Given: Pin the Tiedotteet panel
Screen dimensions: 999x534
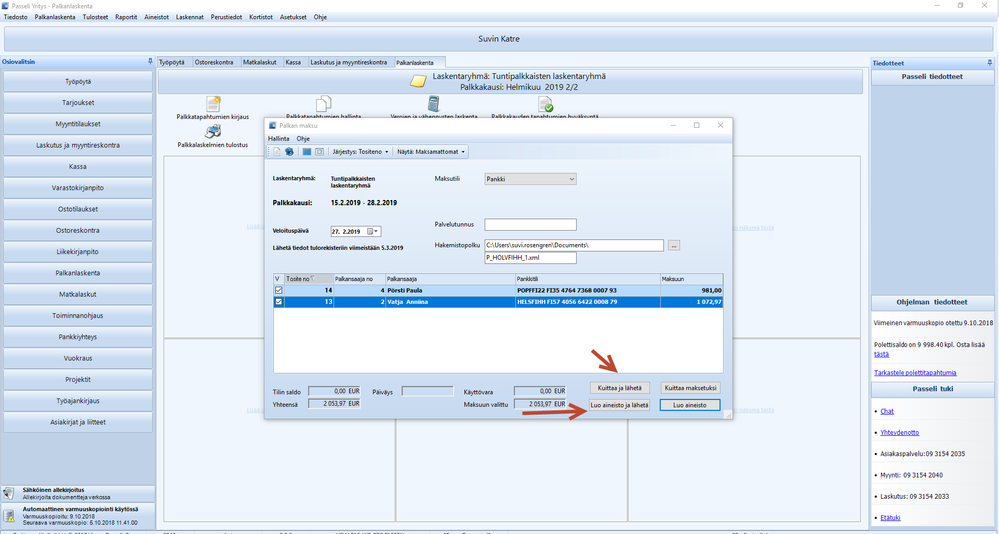Looking at the screenshot, I should (x=989, y=63).
